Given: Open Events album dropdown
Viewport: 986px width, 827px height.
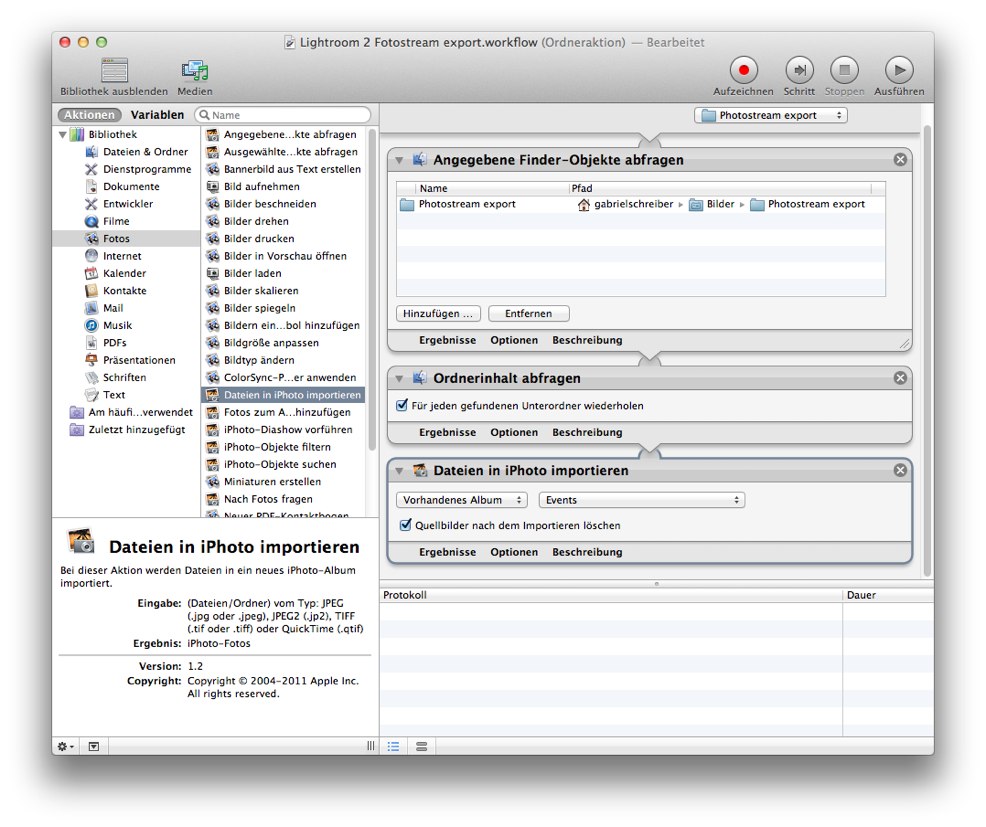Looking at the screenshot, I should pyautogui.click(x=641, y=500).
